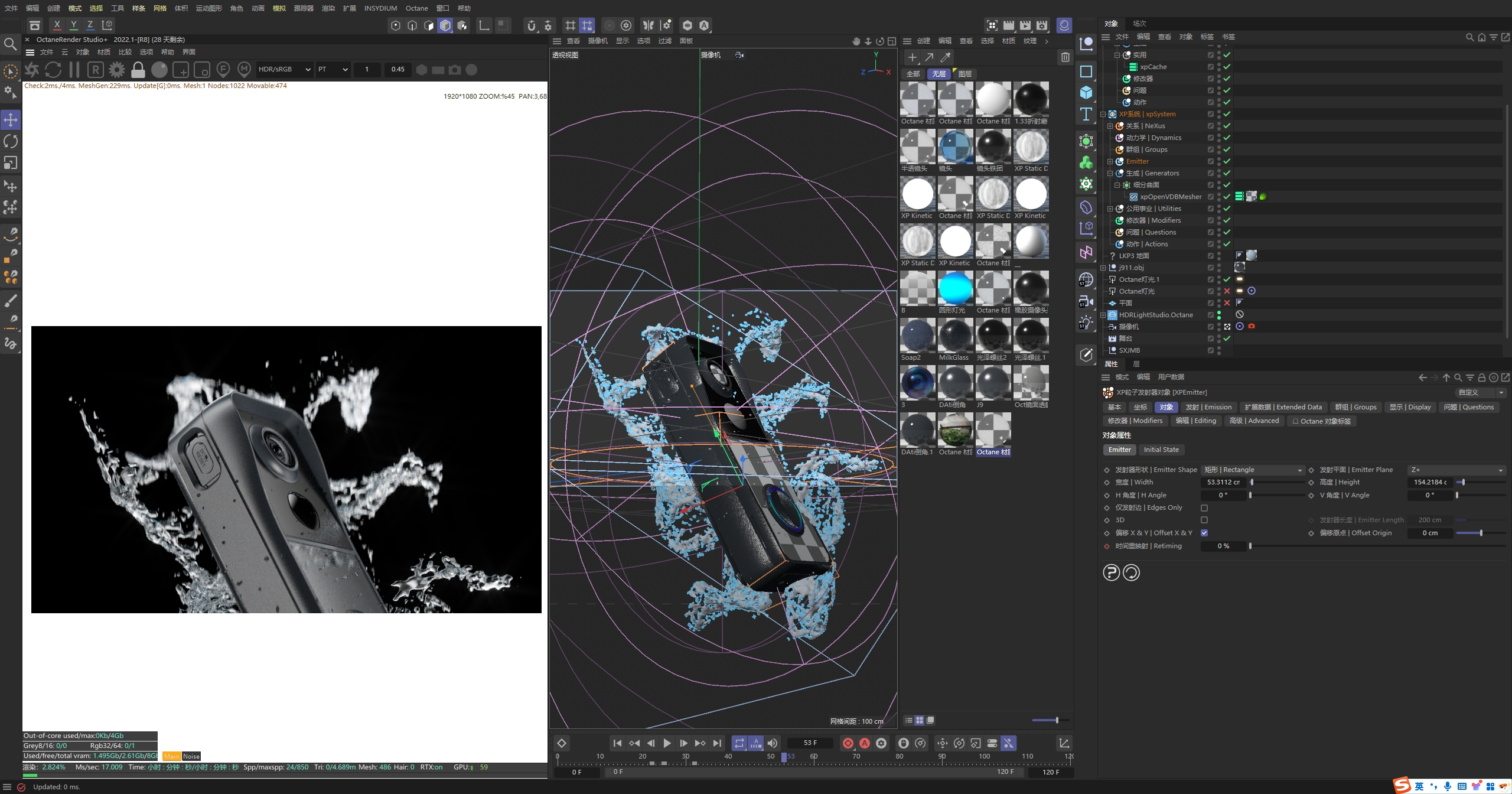This screenshot has width=1512, height=794.
Task: Toggle enable checkmark for 舞台 object
Action: point(1227,339)
